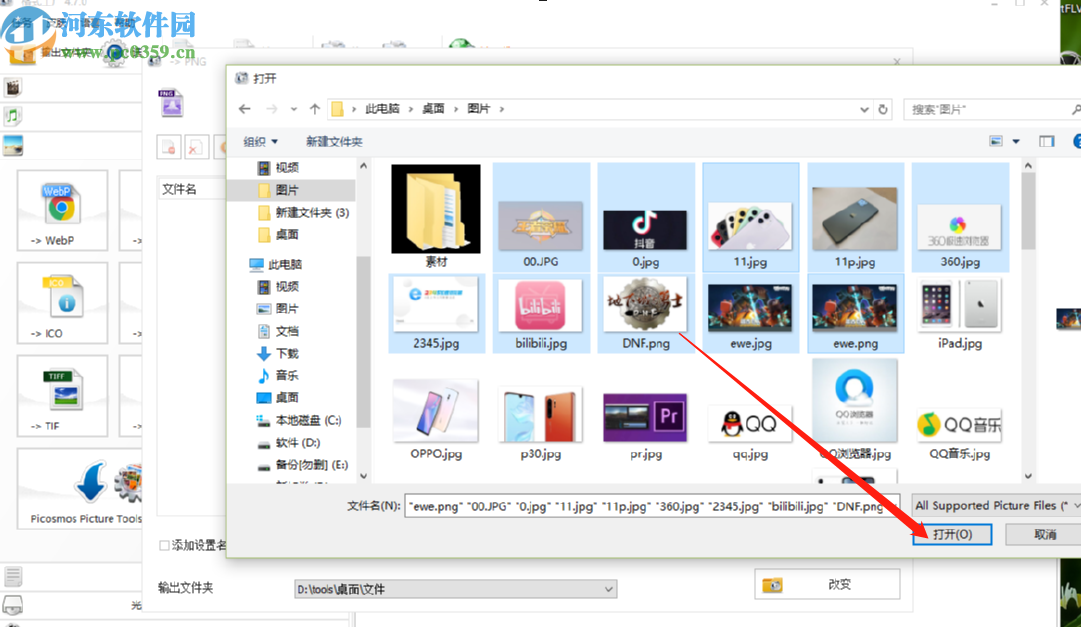Go forward with the right arrow

(x=272, y=109)
